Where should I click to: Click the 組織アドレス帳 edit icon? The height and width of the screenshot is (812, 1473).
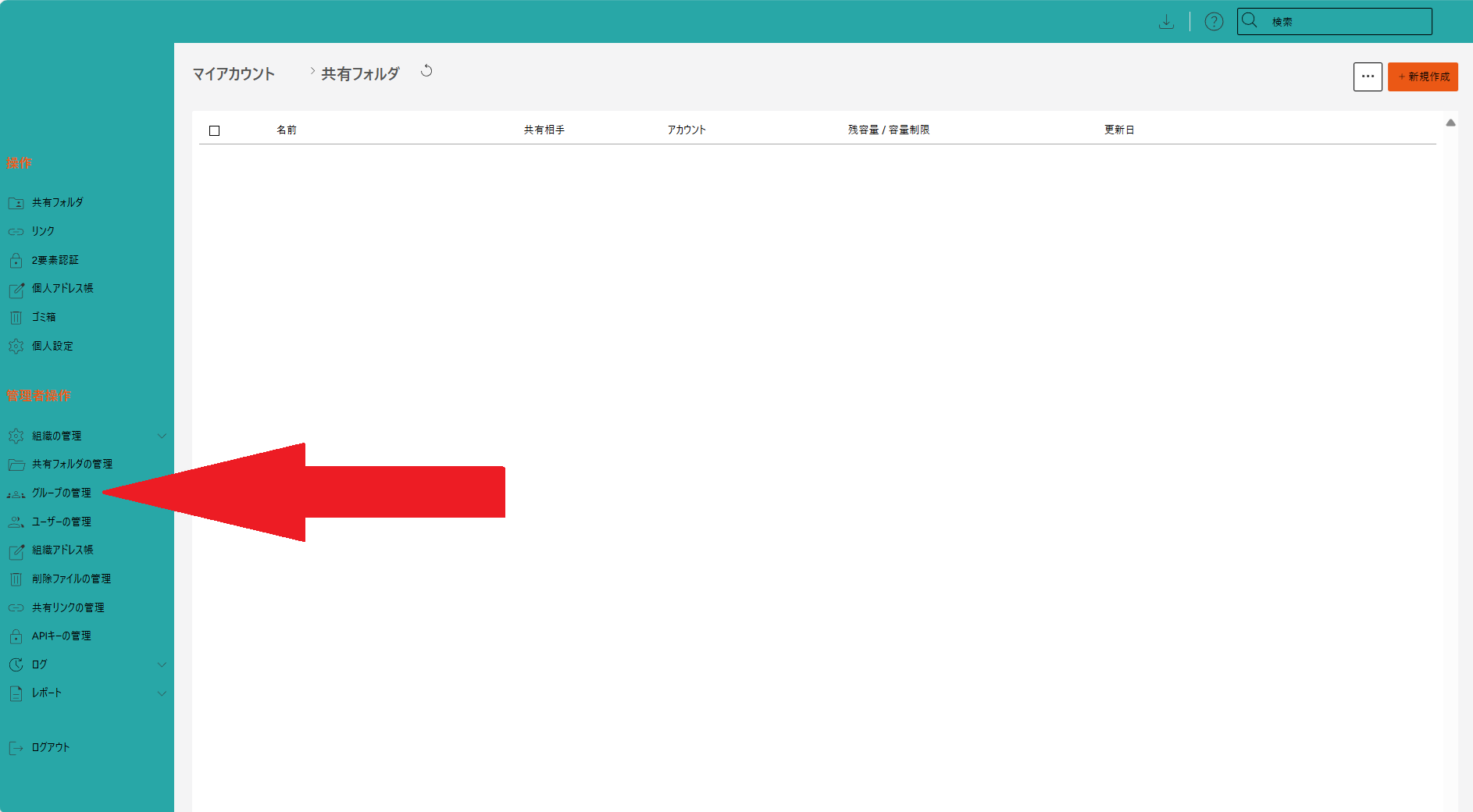point(16,551)
